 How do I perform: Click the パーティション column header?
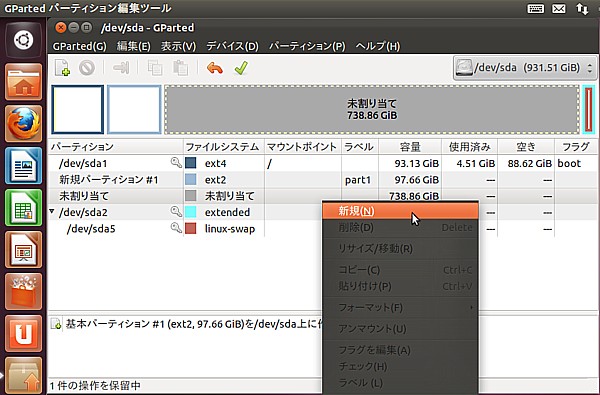116,147
